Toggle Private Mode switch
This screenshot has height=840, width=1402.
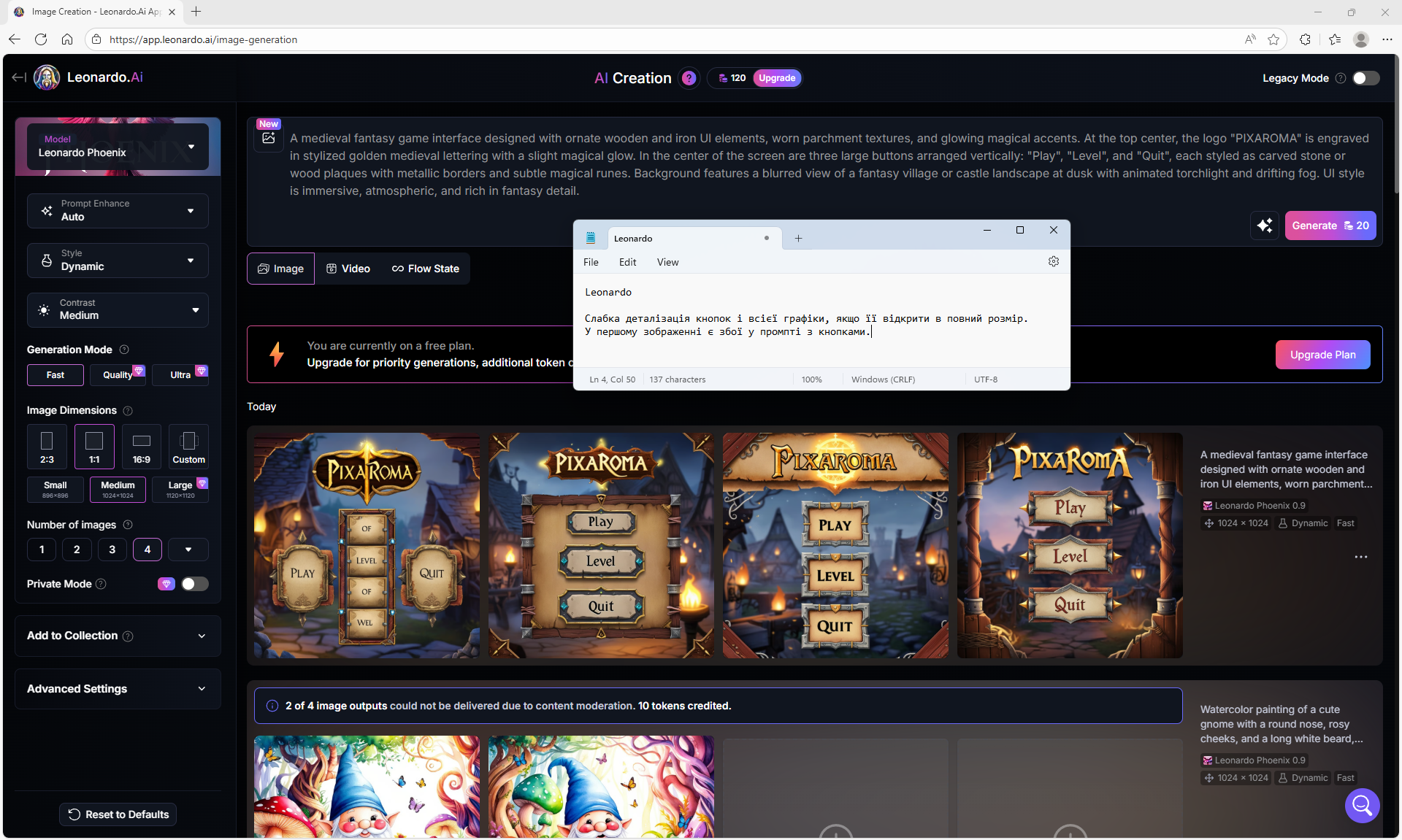click(194, 584)
